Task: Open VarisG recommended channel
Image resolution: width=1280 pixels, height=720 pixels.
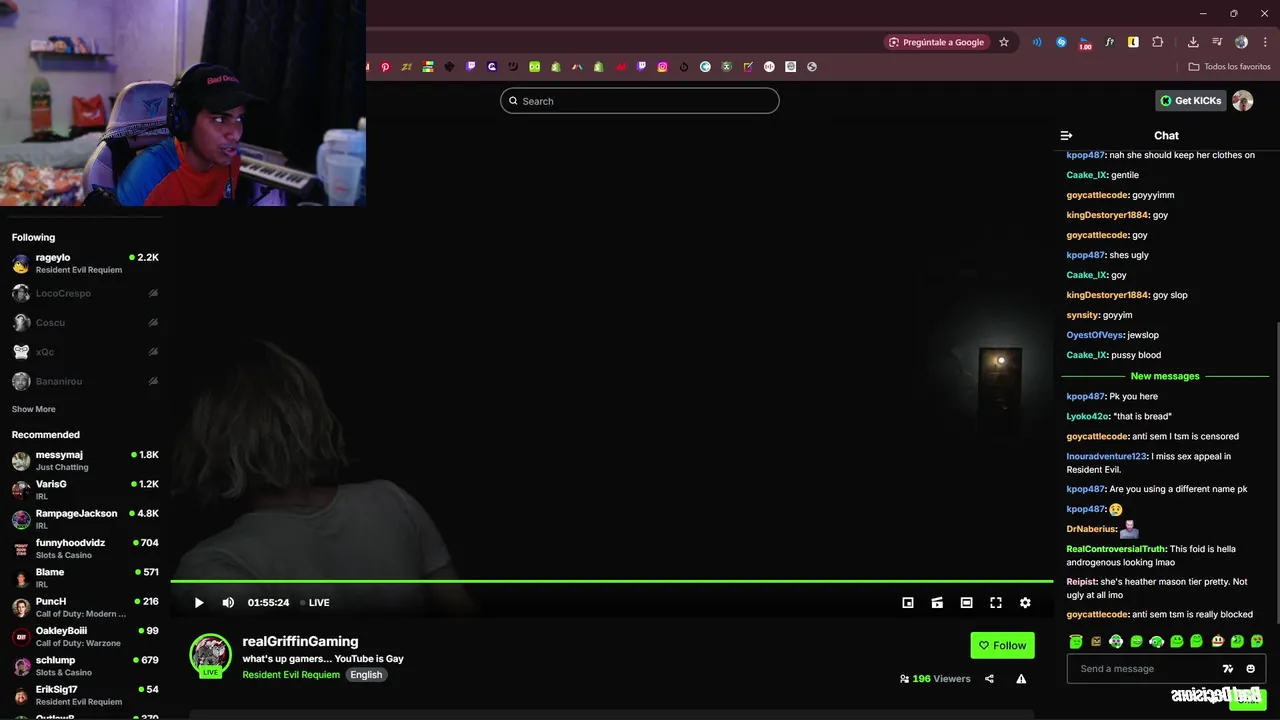Action: 85,489
